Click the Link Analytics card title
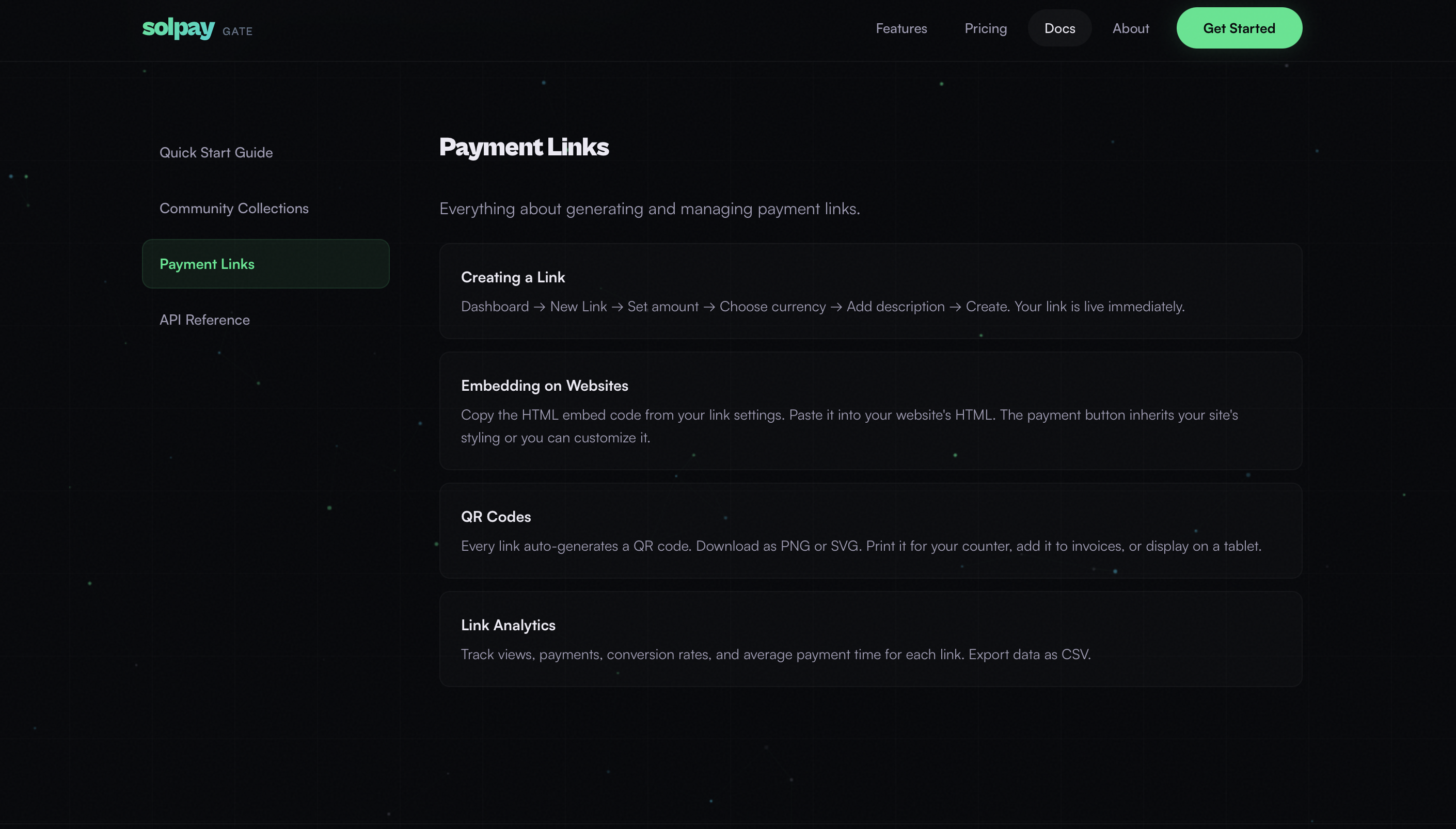1456x829 pixels. (x=508, y=625)
